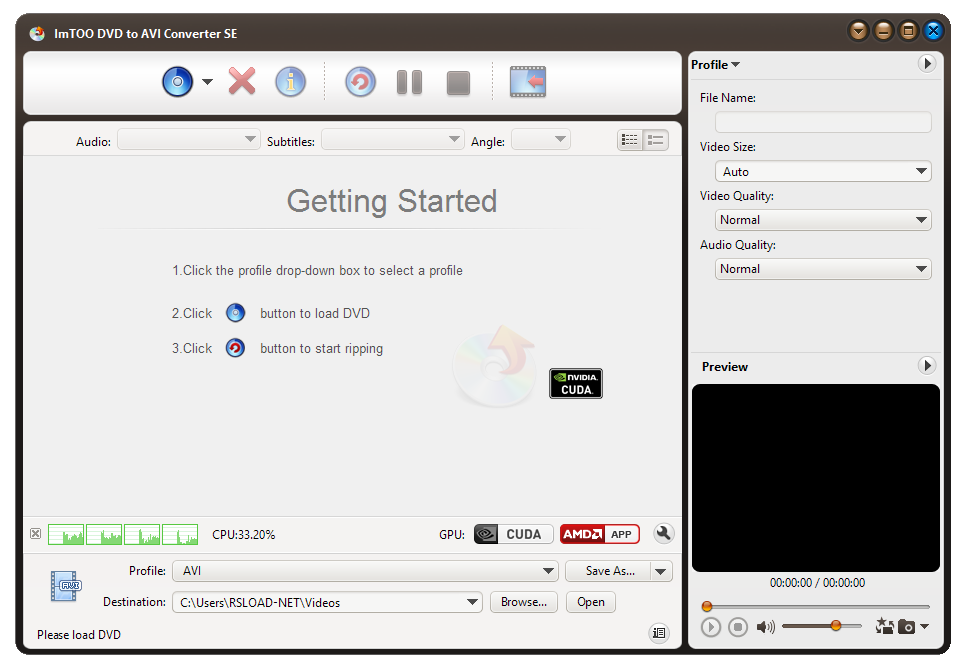Open the Subtitles dropdown

coord(393,139)
